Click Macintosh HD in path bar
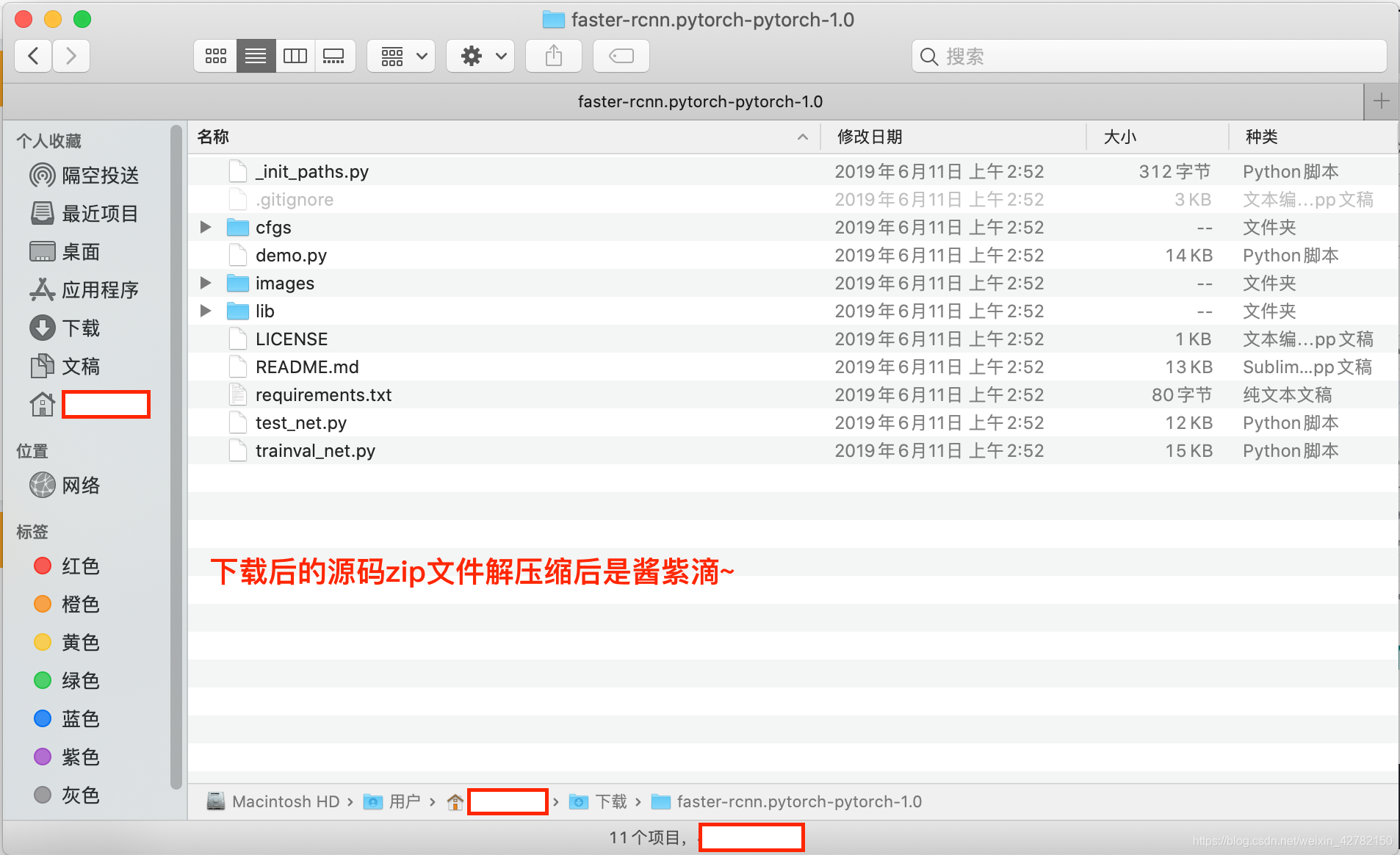The width and height of the screenshot is (1400, 855). [273, 801]
